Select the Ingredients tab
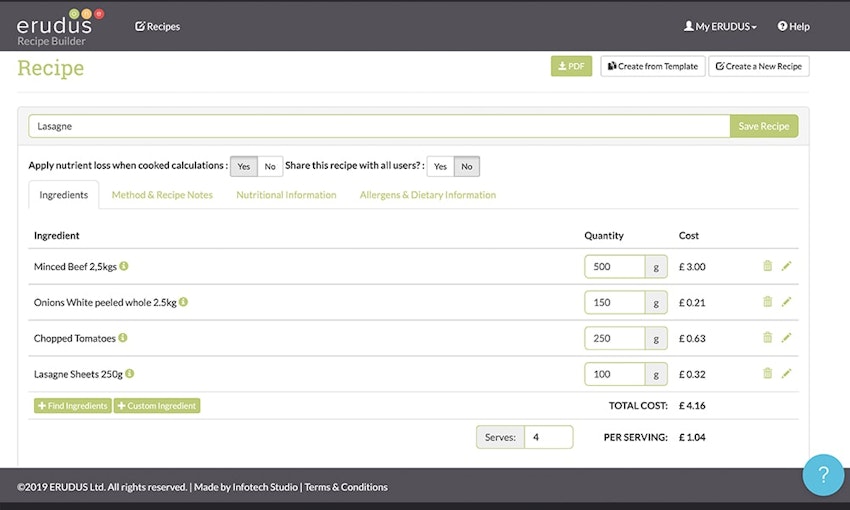 pyautogui.click(x=63, y=195)
